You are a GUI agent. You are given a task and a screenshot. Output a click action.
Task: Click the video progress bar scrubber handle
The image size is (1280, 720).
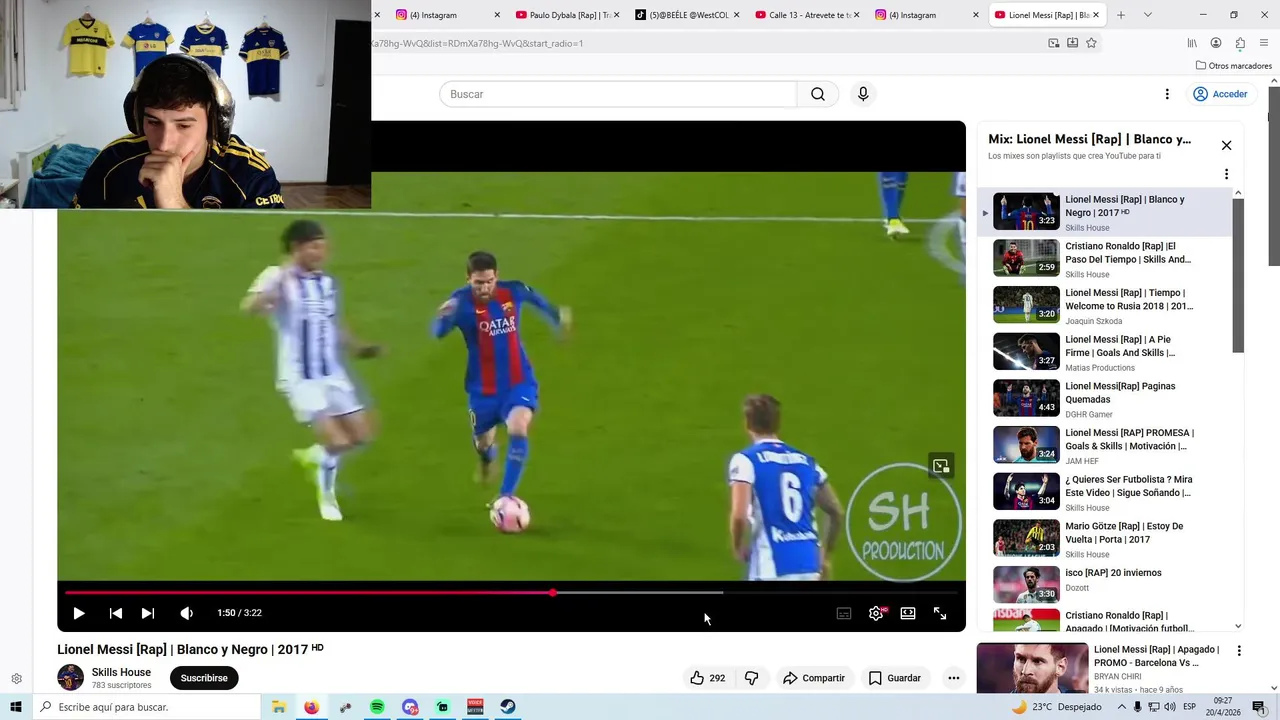click(553, 593)
